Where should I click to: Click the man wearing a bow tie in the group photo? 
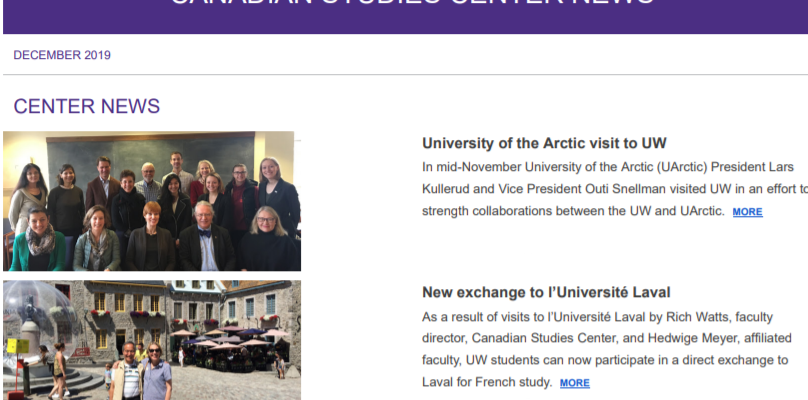coord(206,237)
